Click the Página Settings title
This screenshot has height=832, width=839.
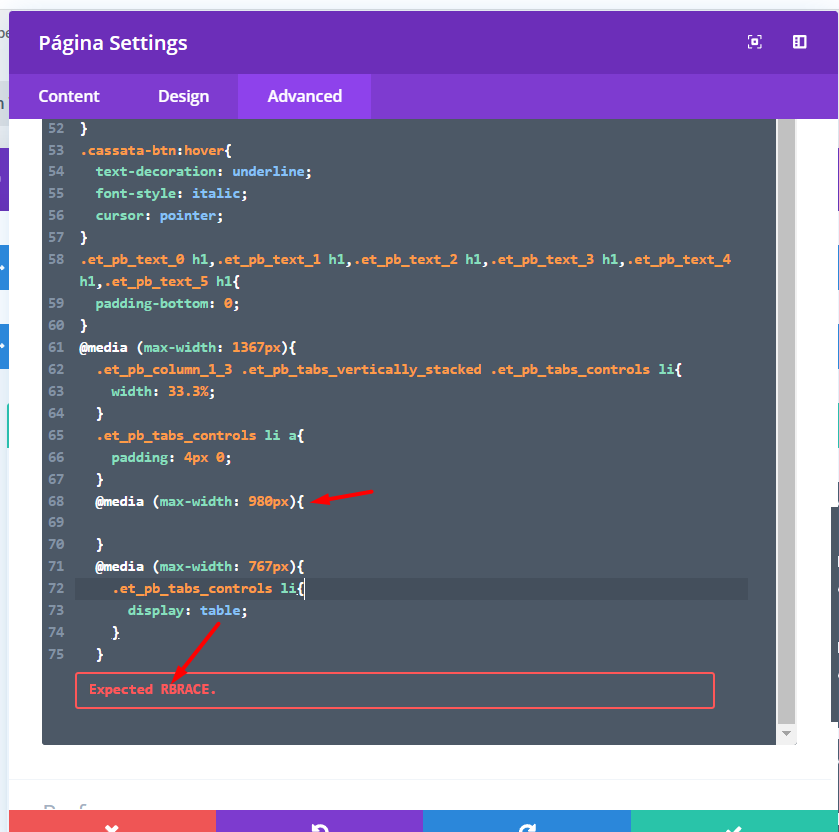[113, 43]
